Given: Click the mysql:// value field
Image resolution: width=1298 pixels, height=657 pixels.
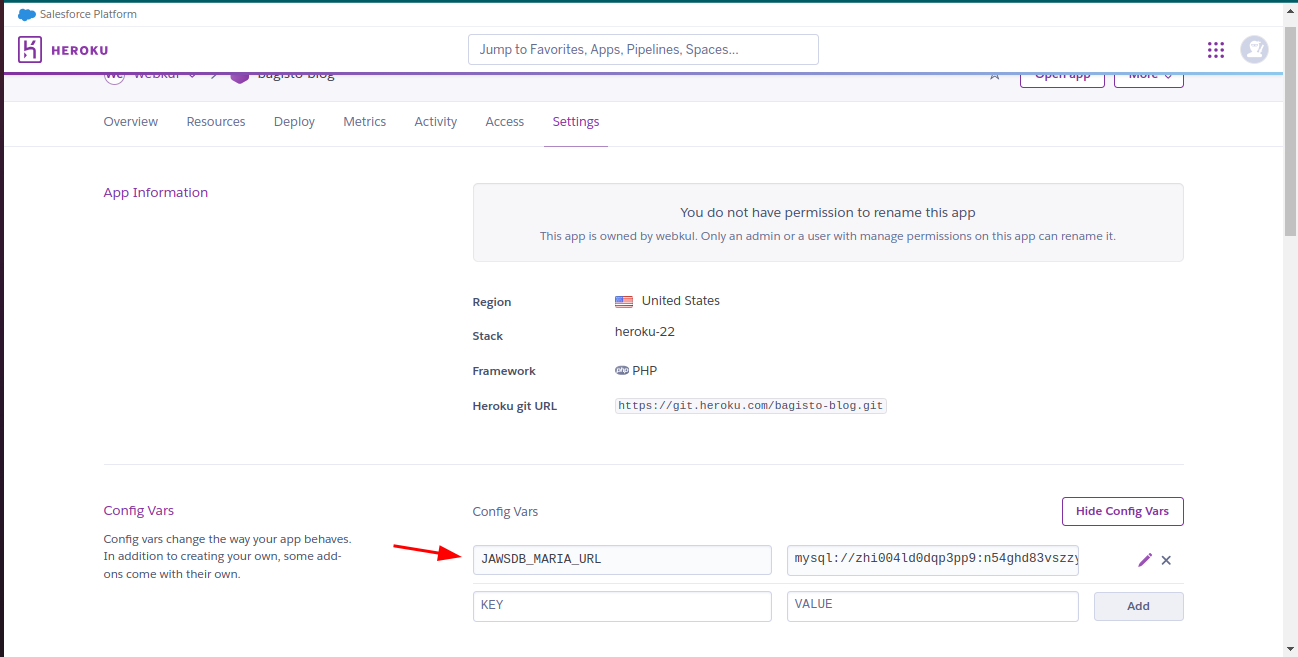Looking at the screenshot, I should point(933,560).
